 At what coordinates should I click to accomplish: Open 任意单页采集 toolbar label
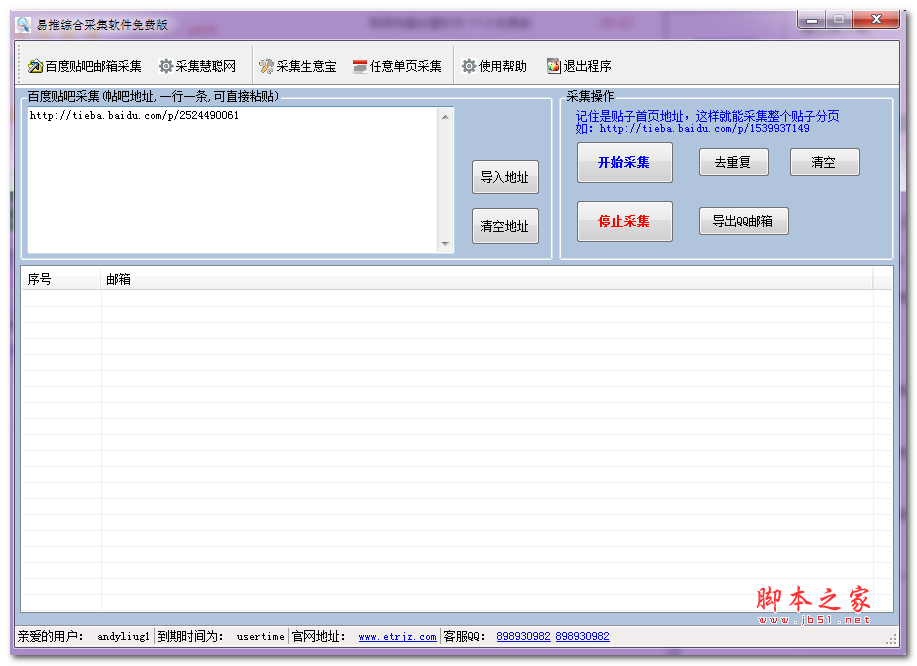[x=406, y=66]
